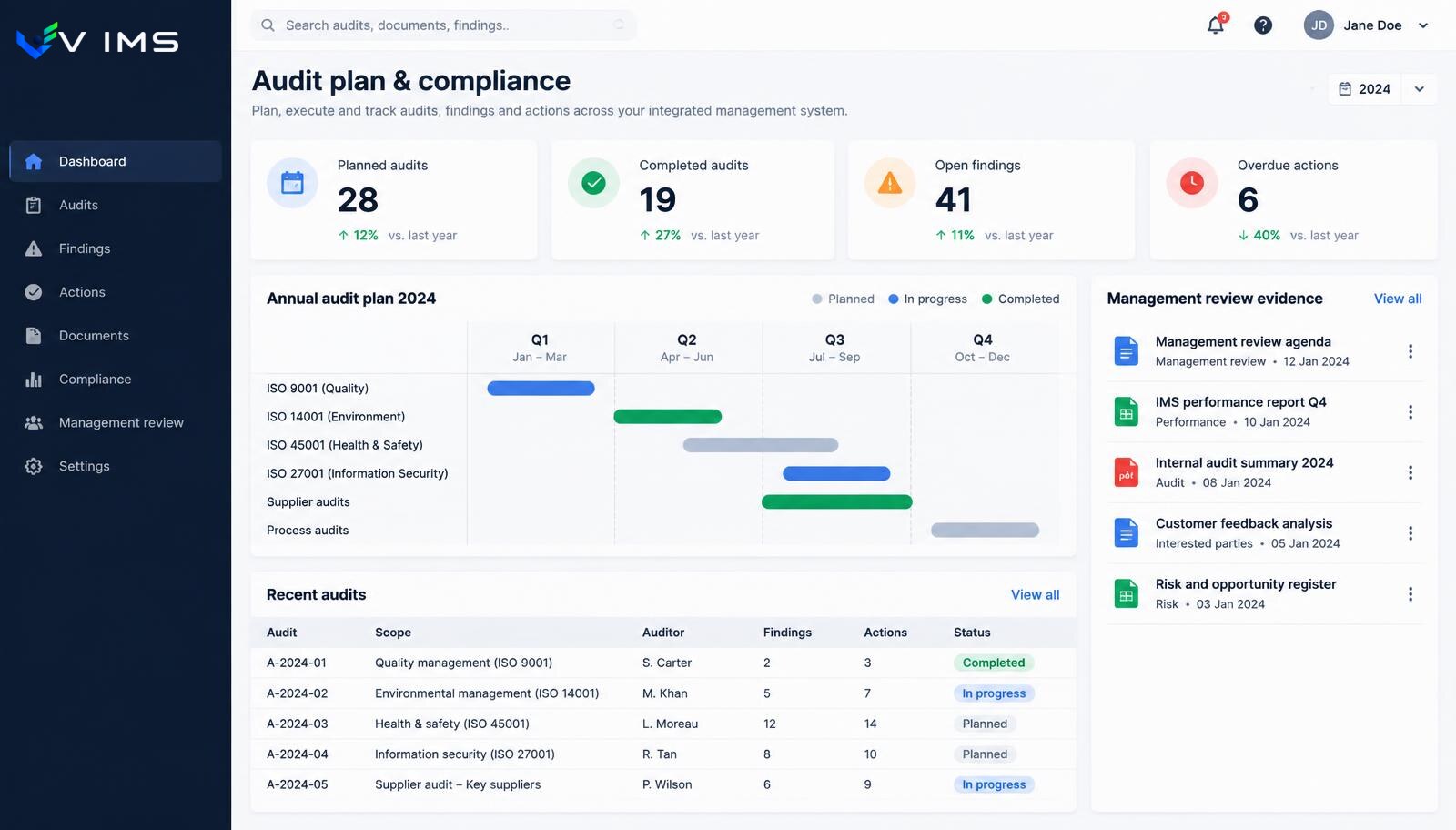Open more options for Customer feedback analysis
This screenshot has height=830, width=1456.
pos(1410,533)
